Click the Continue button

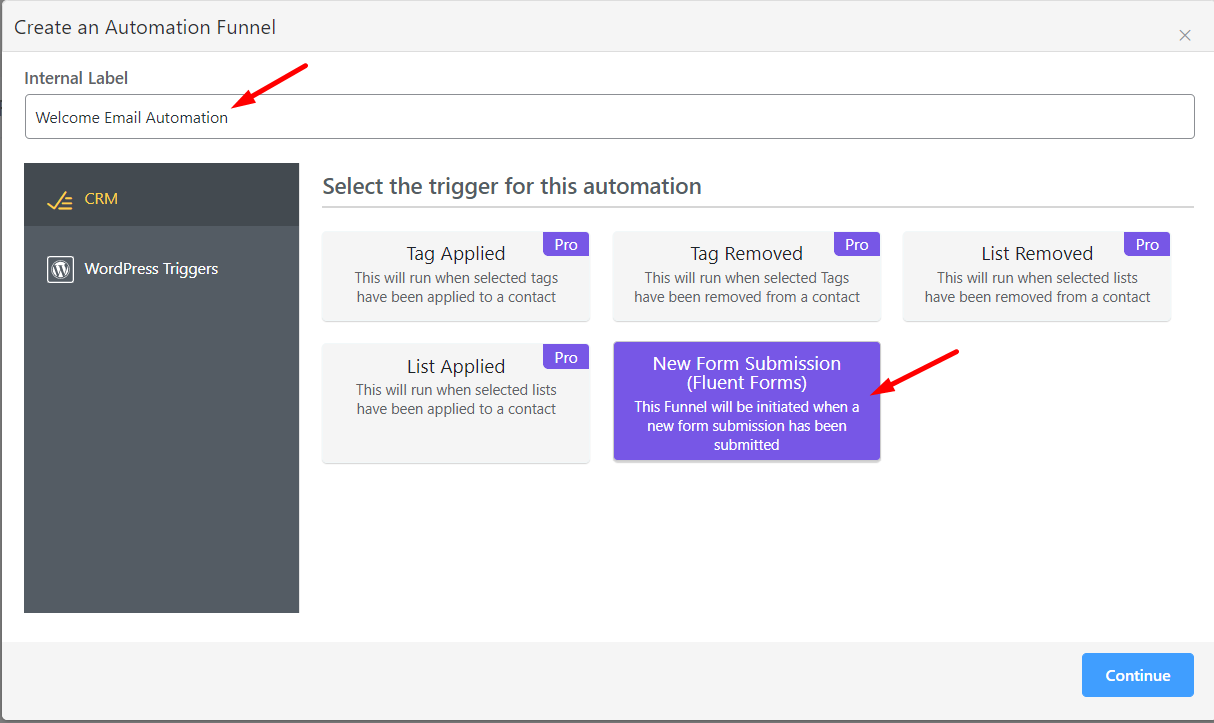click(1137, 675)
